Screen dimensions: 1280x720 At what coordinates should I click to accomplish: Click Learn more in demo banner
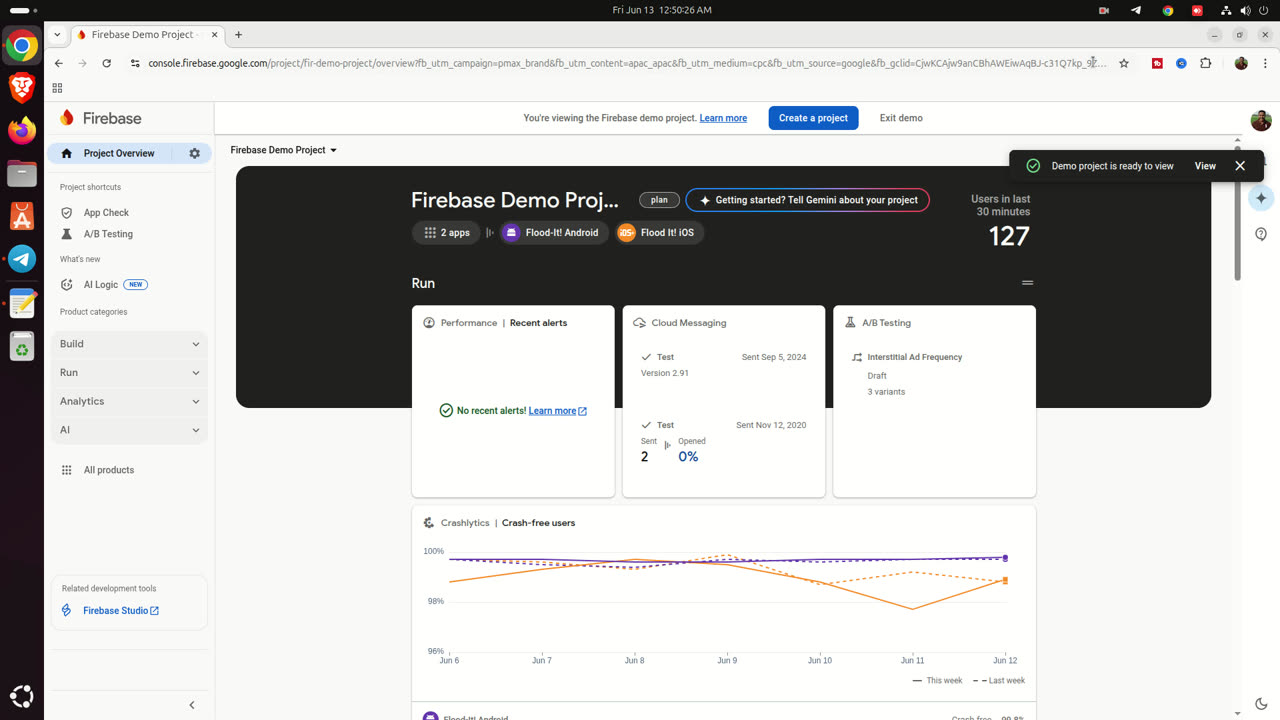click(723, 118)
